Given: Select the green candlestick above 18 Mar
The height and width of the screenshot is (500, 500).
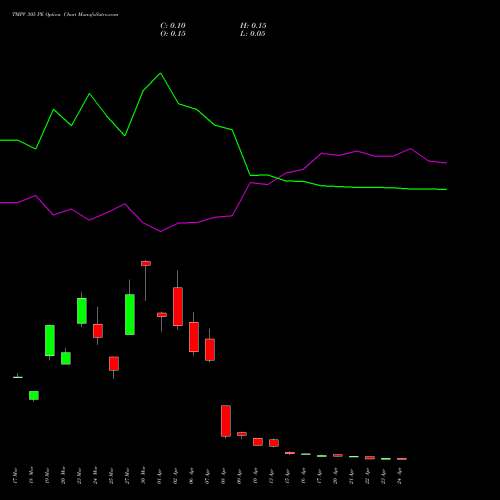Looking at the screenshot, I should click(34, 395).
